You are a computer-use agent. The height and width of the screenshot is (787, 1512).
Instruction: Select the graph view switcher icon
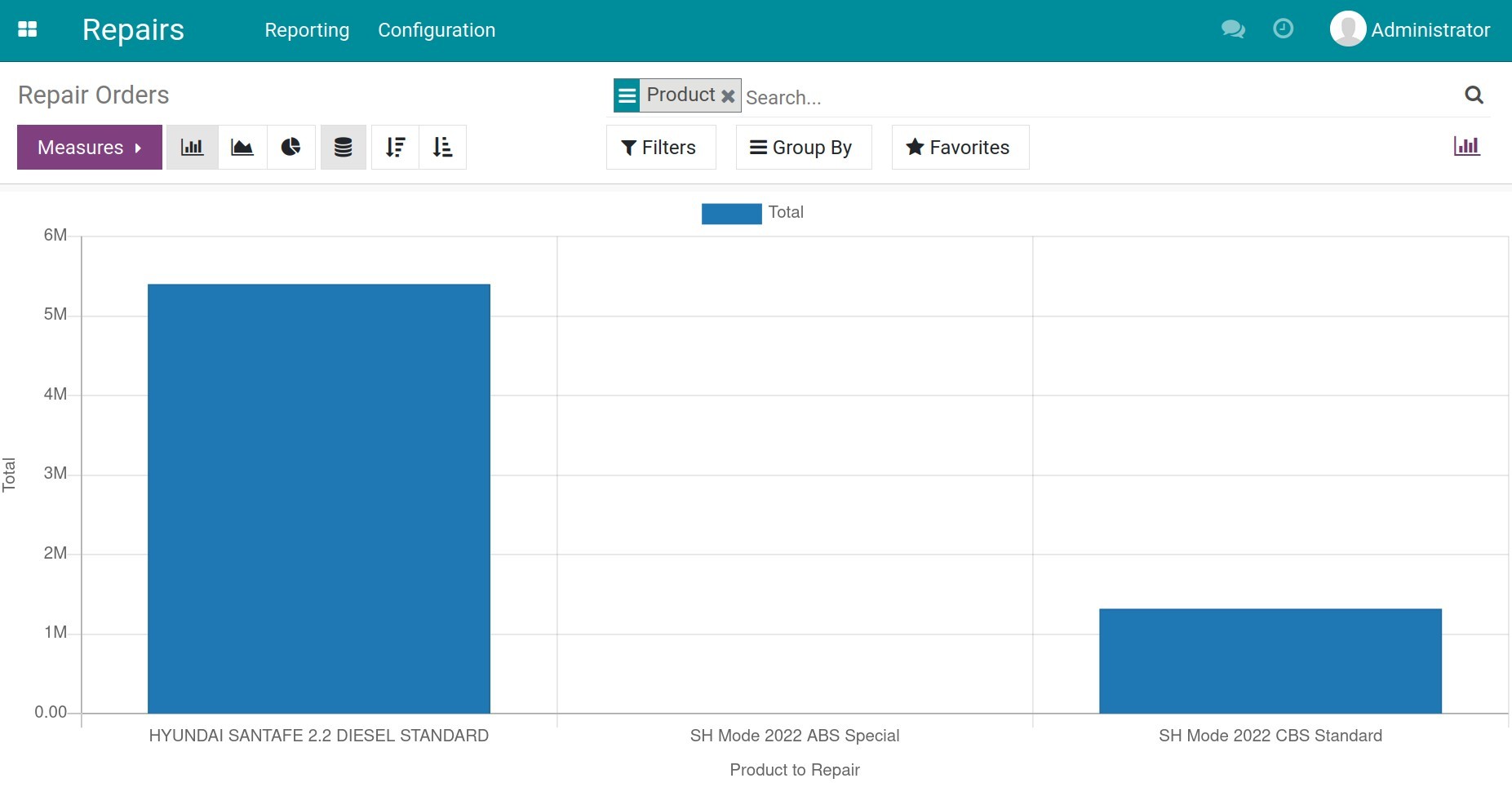pos(1466,147)
